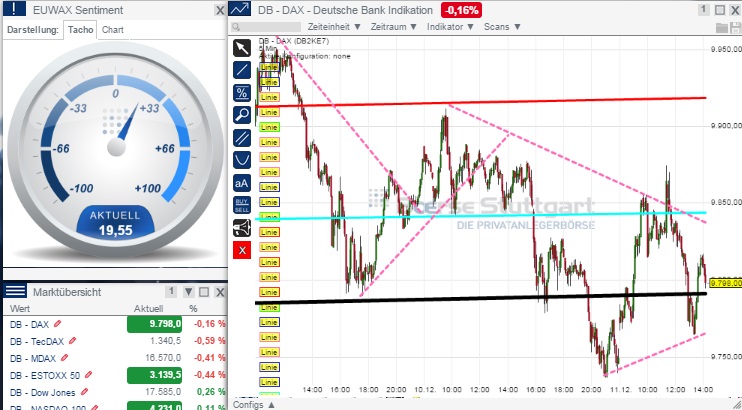The image size is (742, 410).
Task: Click the -0,16% change badge in chart title
Action: [x=461, y=10]
